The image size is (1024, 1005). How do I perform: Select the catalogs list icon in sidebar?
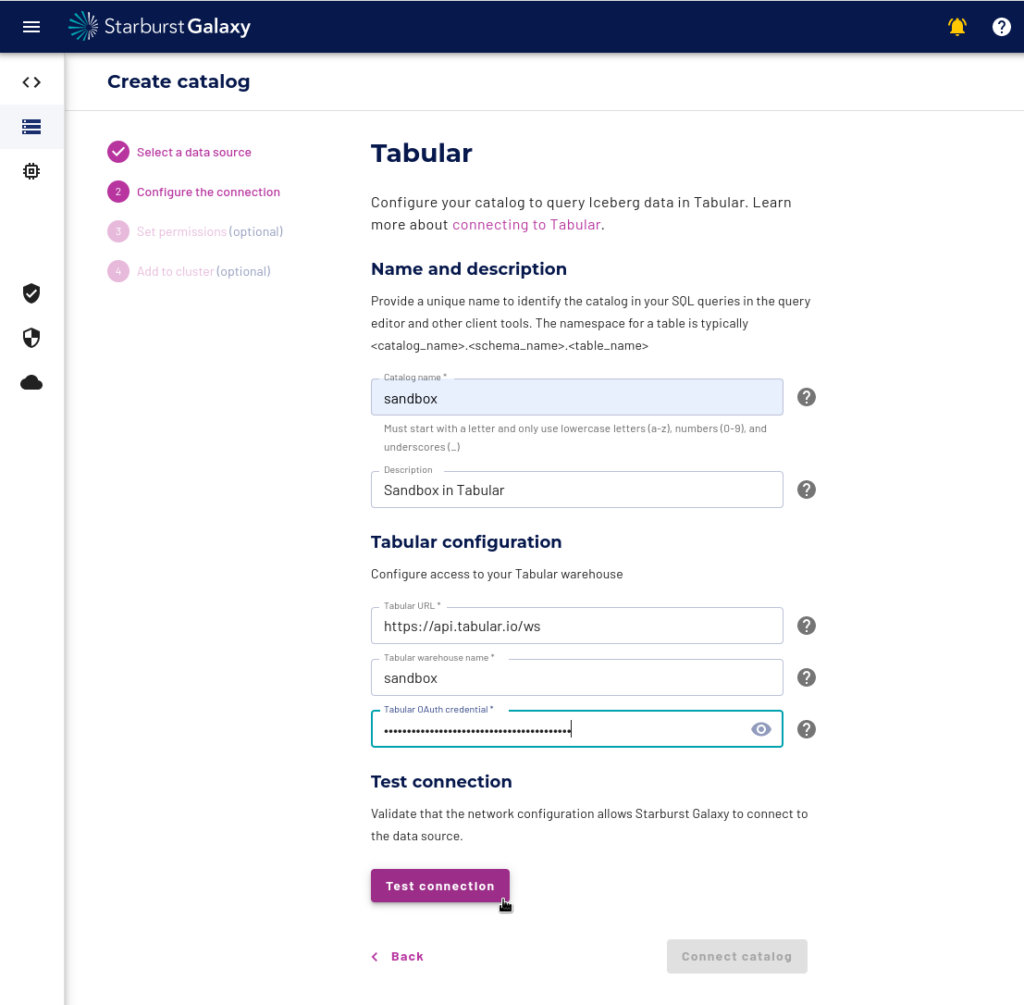coord(31,127)
